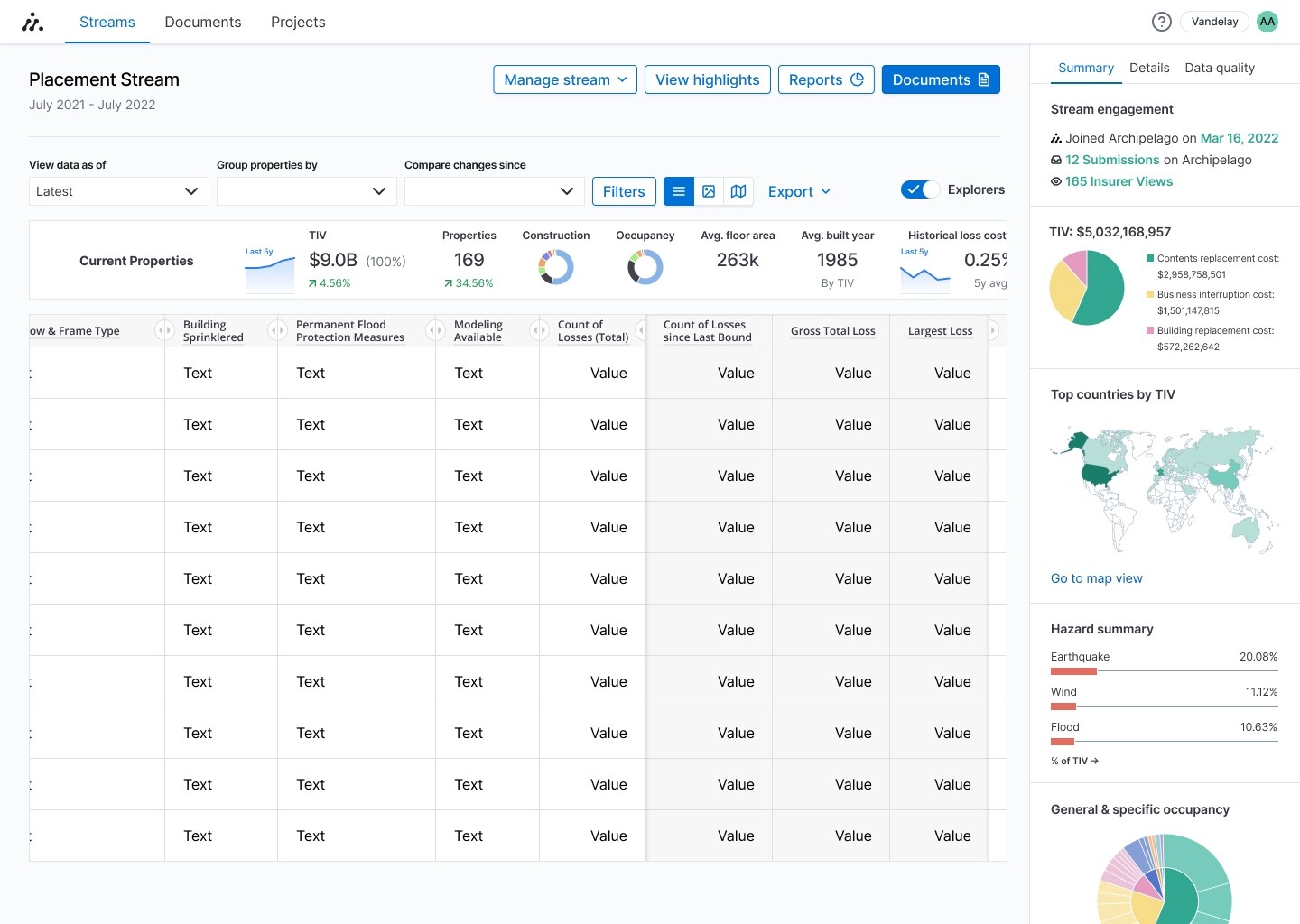Viewport: 1300px width, 924px height.
Task: Open the Export dropdown
Action: (799, 191)
